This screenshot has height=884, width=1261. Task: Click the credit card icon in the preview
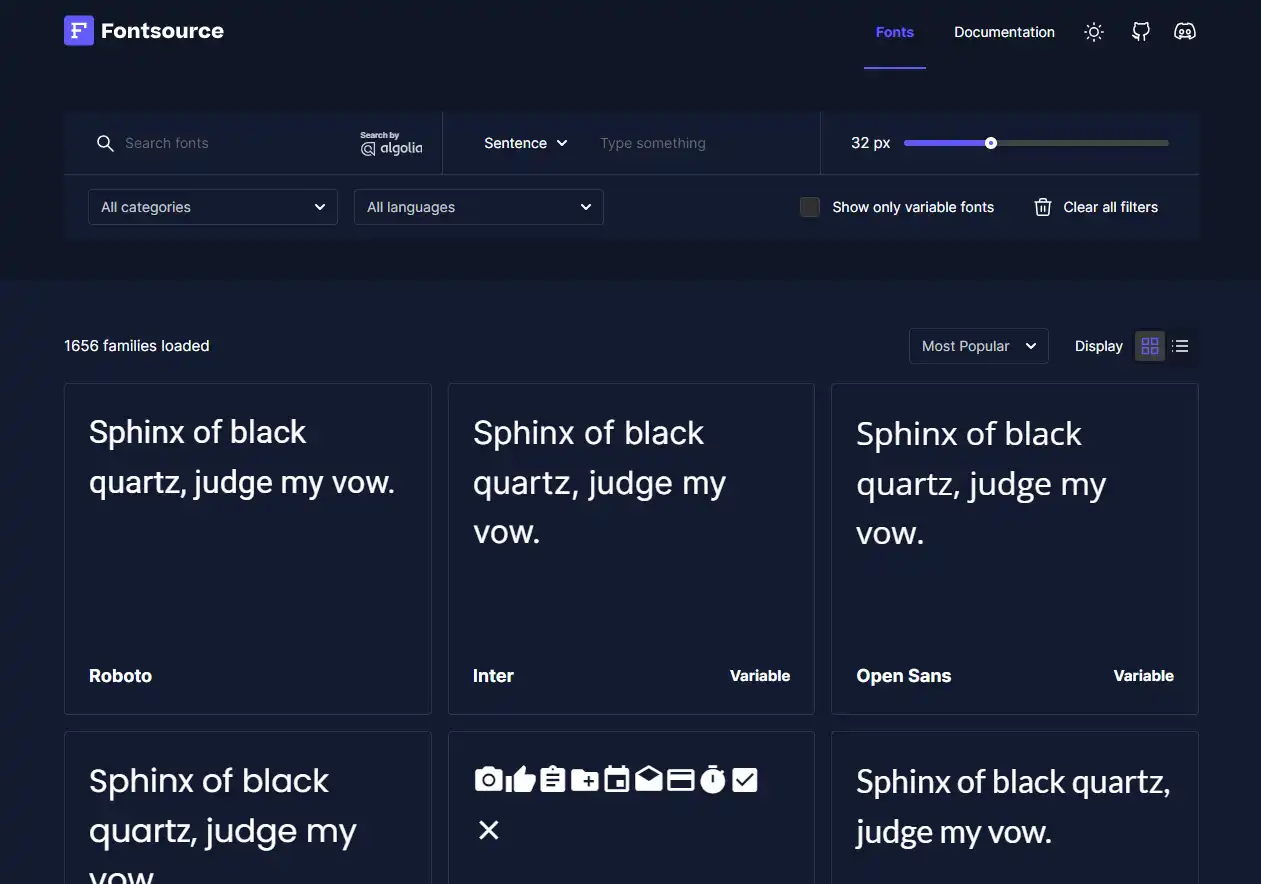pyautogui.click(x=681, y=780)
